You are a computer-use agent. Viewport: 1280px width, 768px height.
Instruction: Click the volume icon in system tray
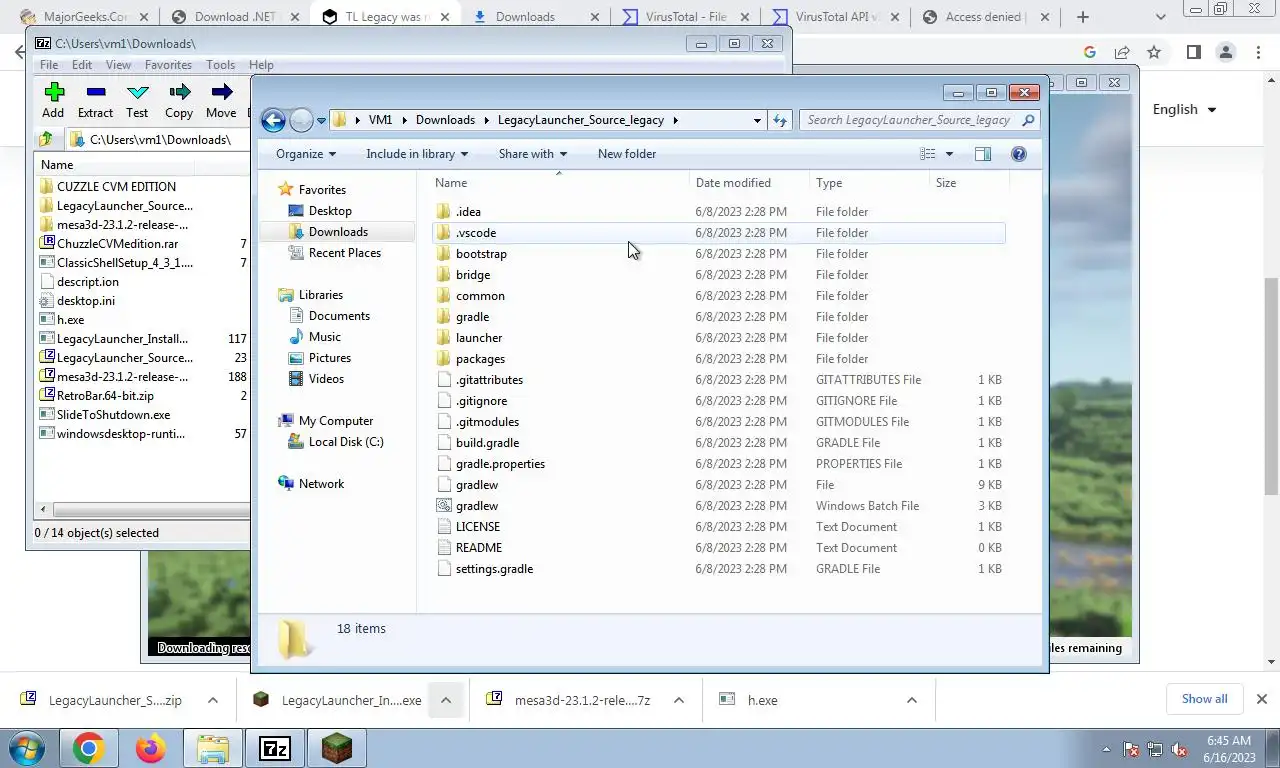pos(1179,749)
